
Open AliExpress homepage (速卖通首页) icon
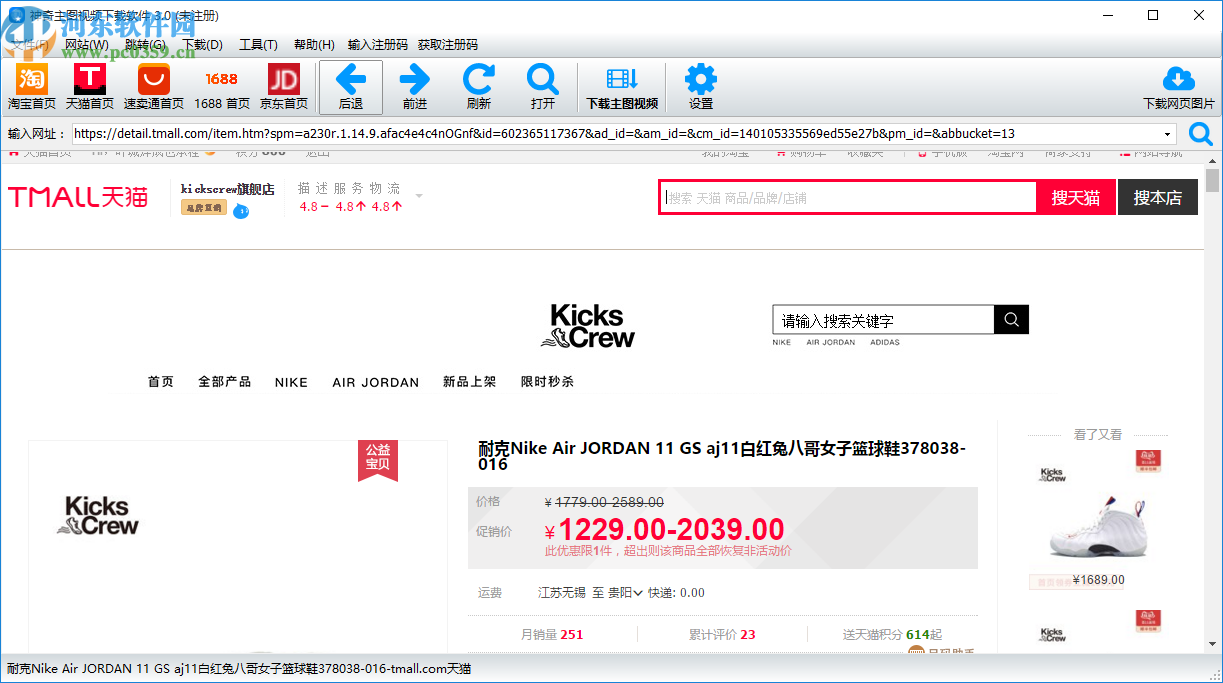[x=152, y=86]
